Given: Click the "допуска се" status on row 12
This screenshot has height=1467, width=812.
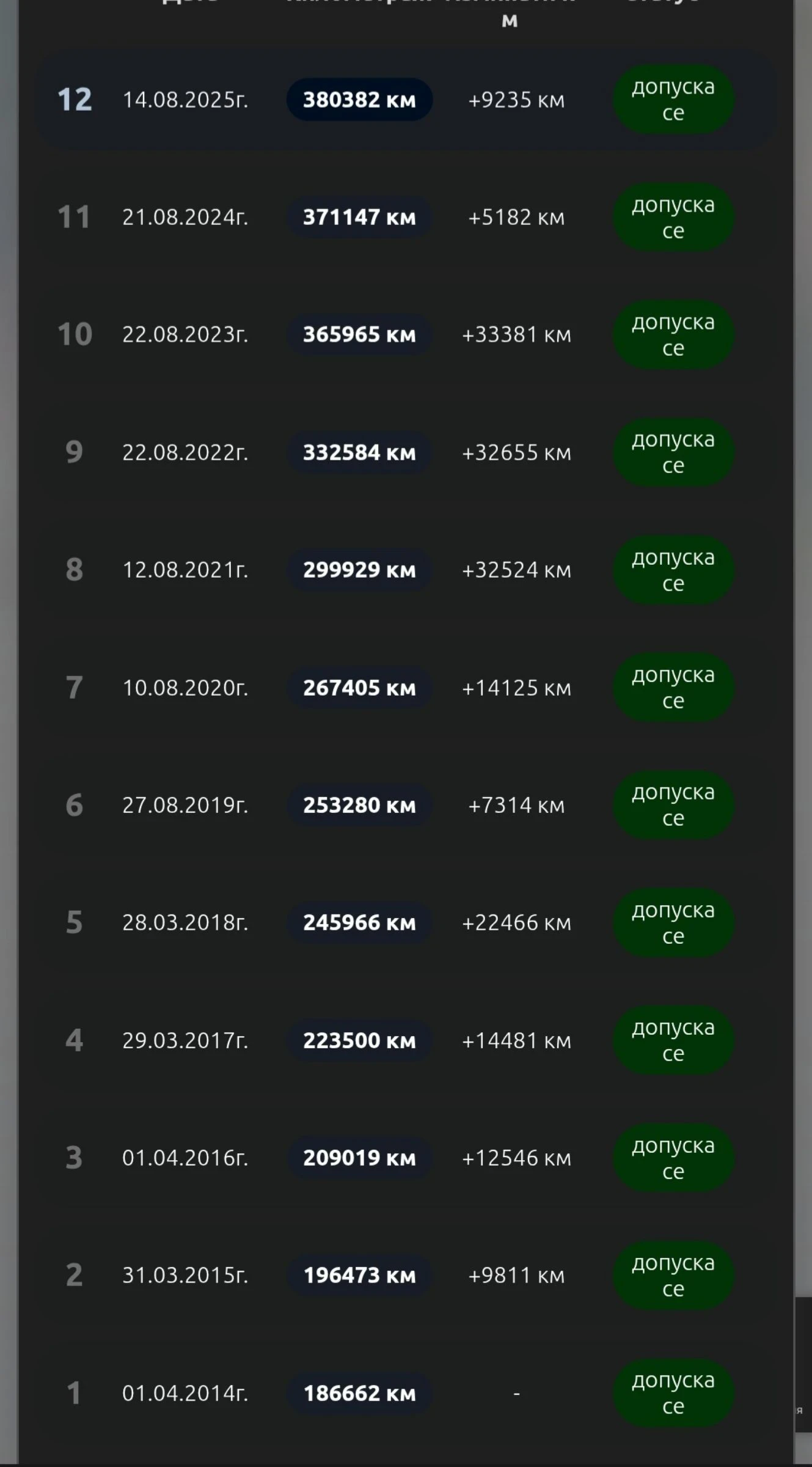Looking at the screenshot, I should [673, 100].
